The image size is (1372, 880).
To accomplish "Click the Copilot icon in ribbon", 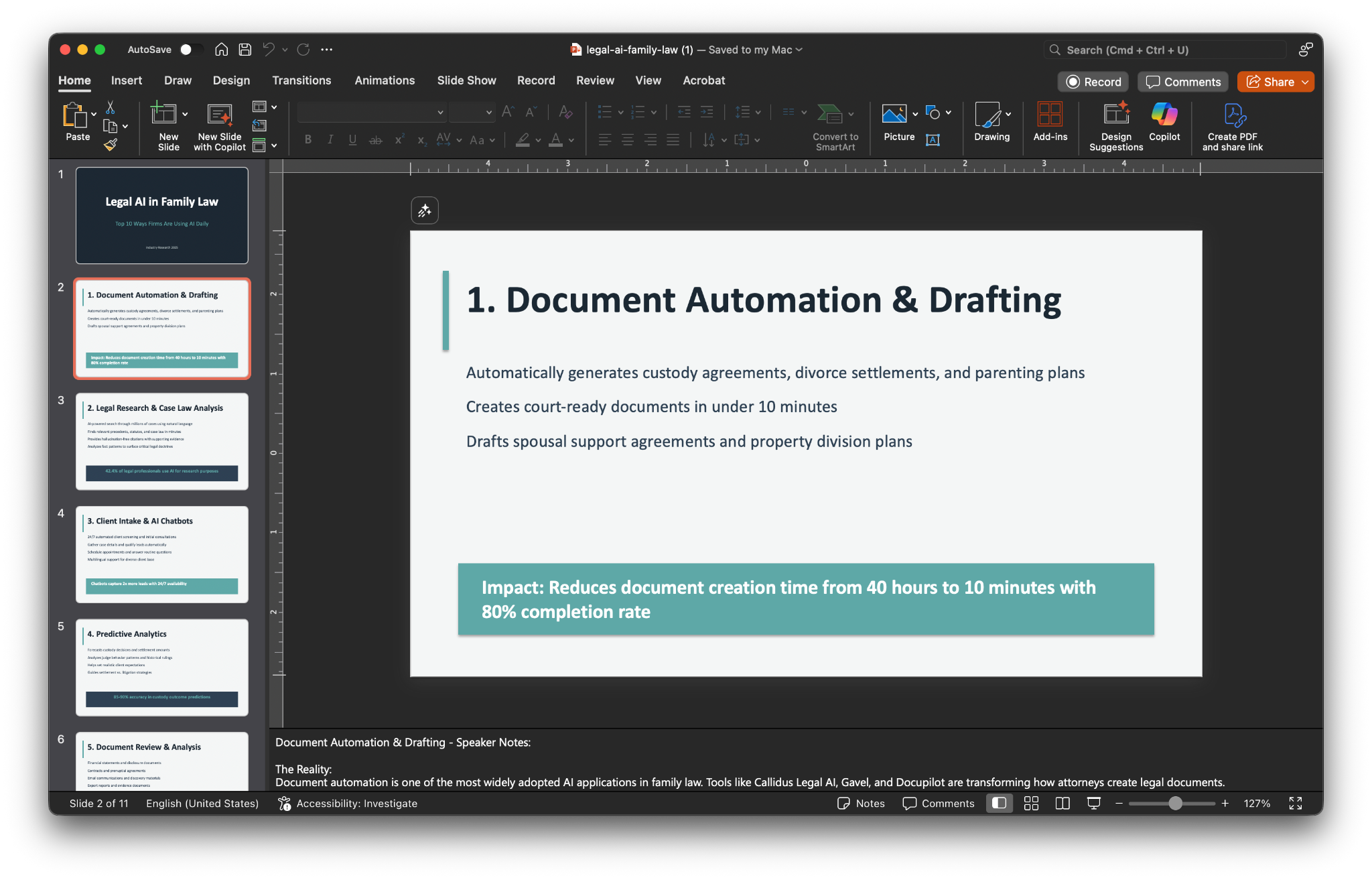I will [x=1164, y=115].
